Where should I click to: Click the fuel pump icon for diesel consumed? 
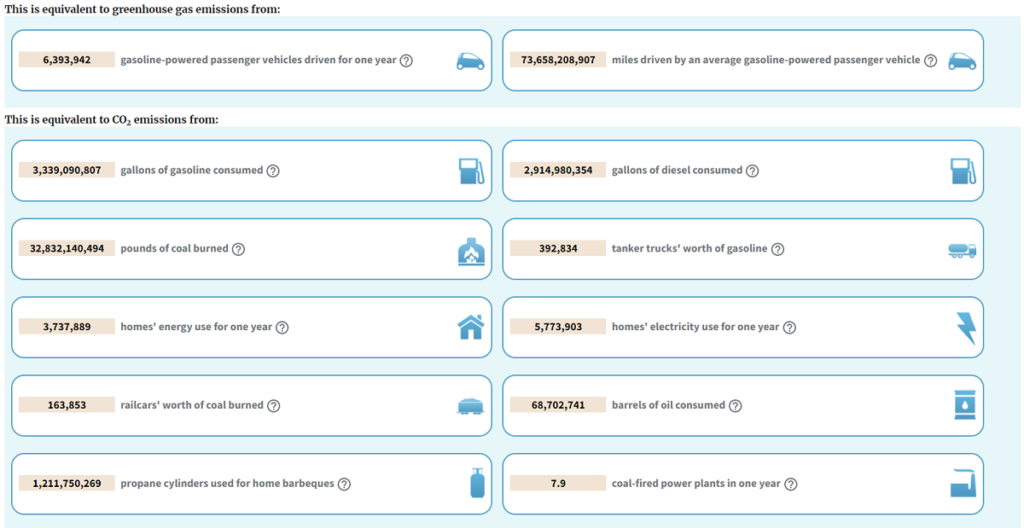click(x=963, y=171)
